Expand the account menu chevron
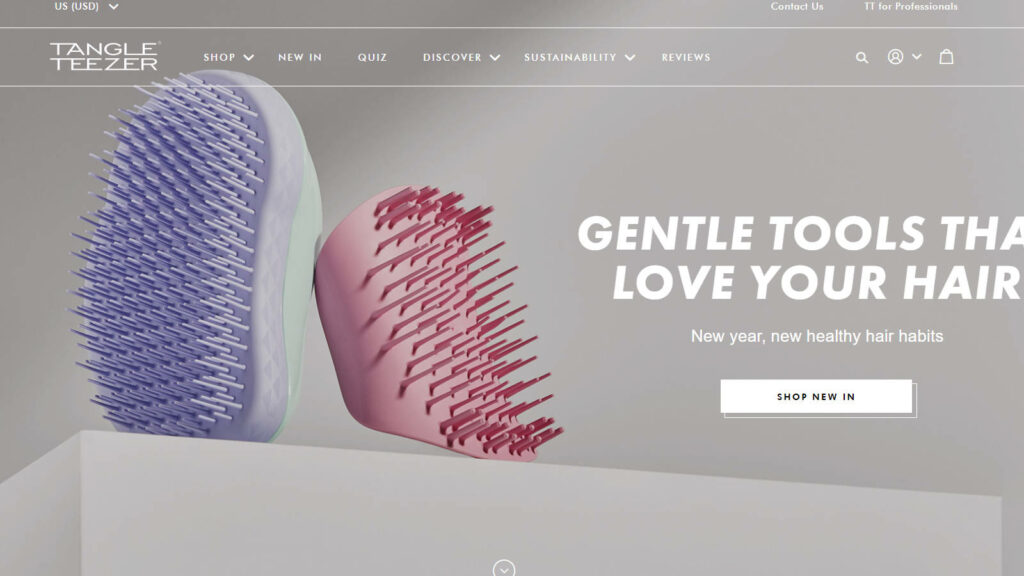Image resolution: width=1024 pixels, height=576 pixels. click(x=917, y=57)
